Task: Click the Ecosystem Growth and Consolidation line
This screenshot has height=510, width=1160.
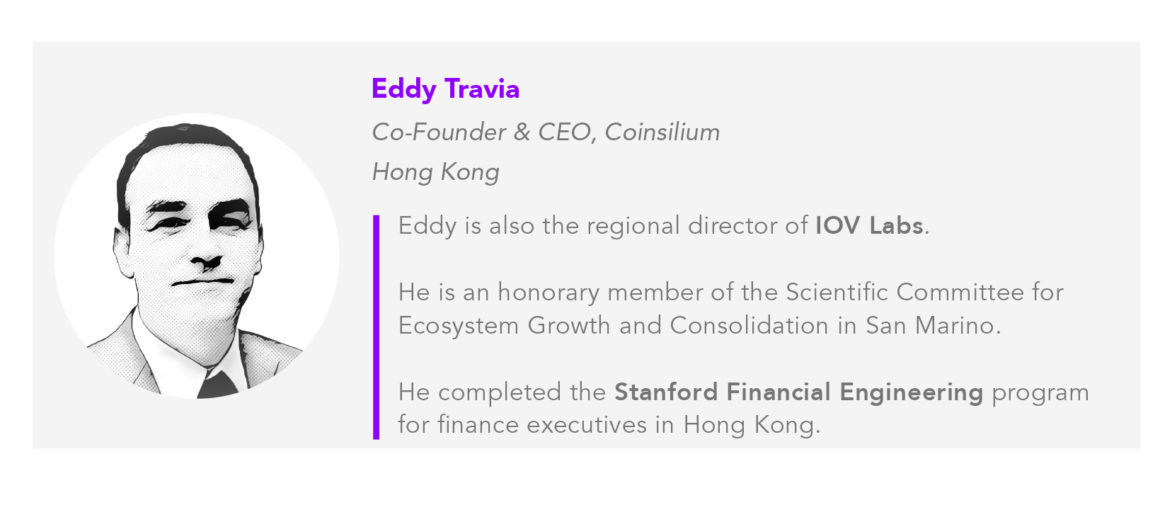Action: (x=699, y=326)
